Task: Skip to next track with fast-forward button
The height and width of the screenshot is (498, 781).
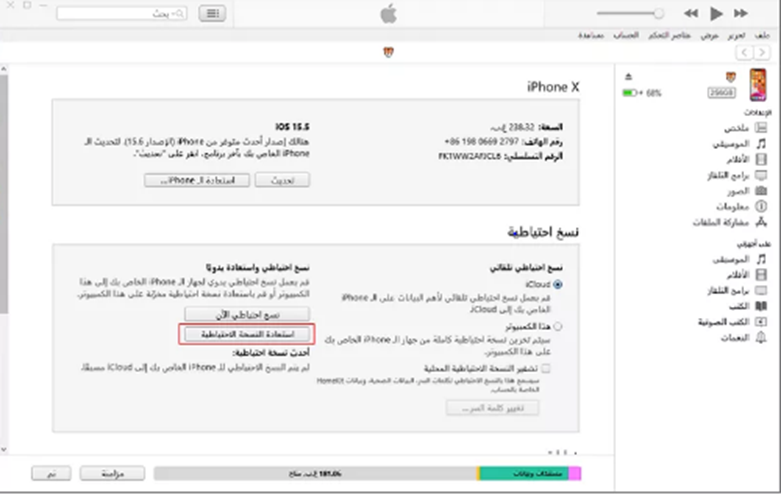Action: [x=741, y=13]
